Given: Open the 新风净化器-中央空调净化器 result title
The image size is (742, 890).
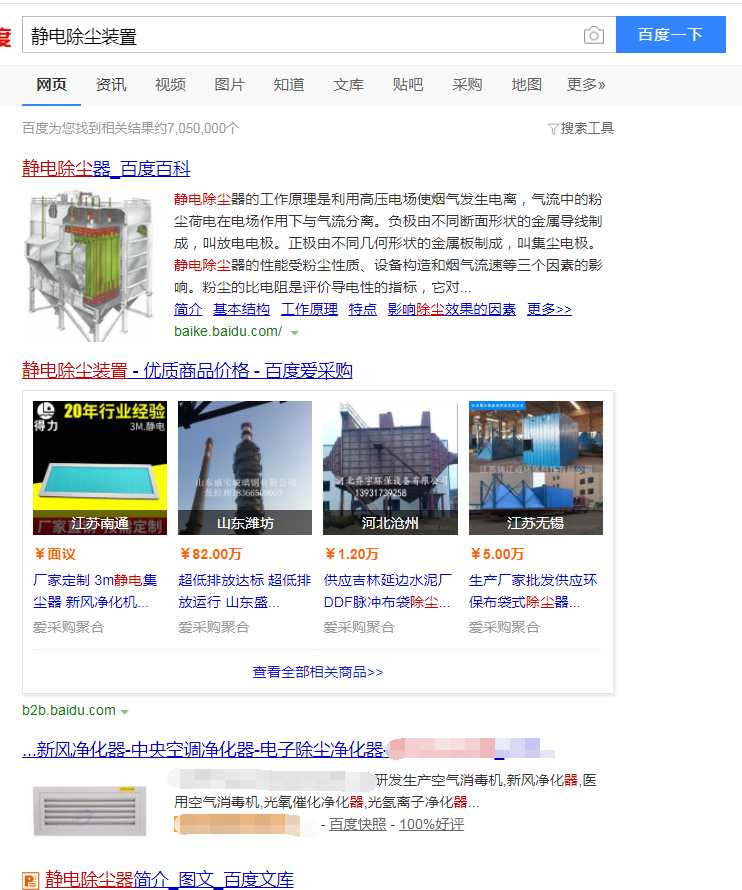Looking at the screenshot, I should pos(206,749).
